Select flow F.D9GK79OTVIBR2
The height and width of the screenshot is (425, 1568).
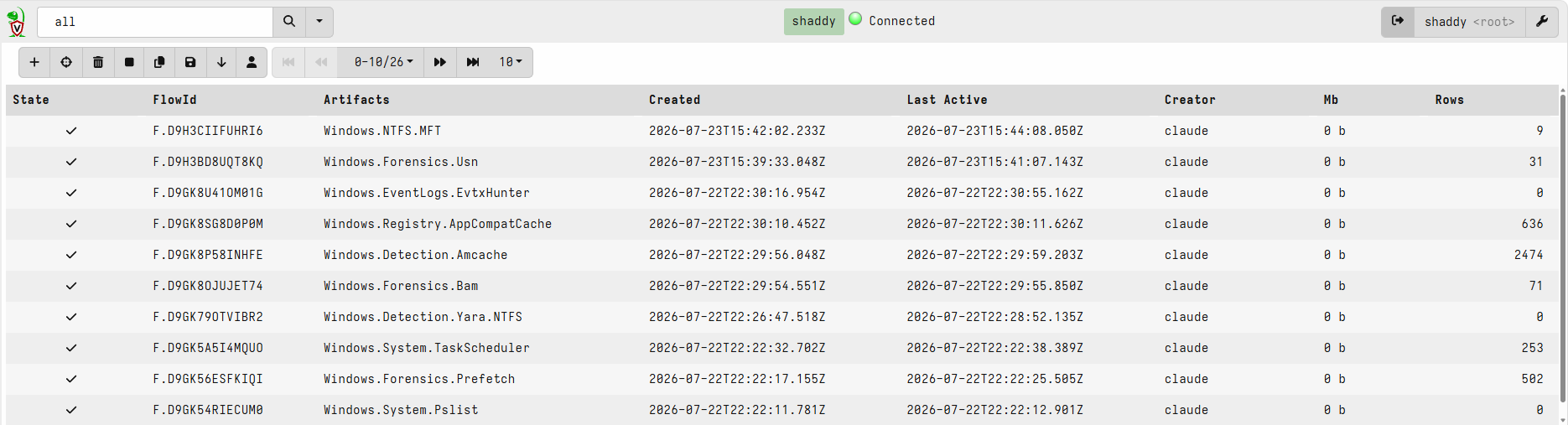[x=208, y=317]
